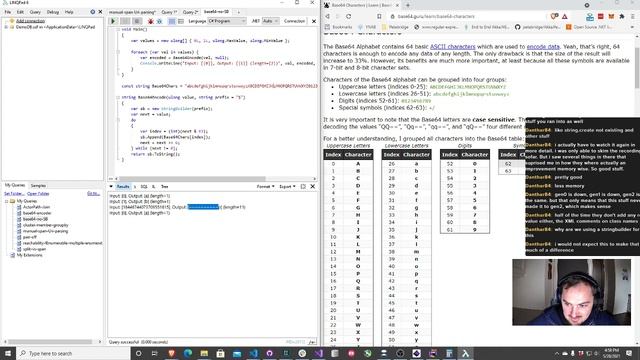Open Microsoft Edge from the taskbar
The height and width of the screenshot is (360, 640).
[188, 353]
